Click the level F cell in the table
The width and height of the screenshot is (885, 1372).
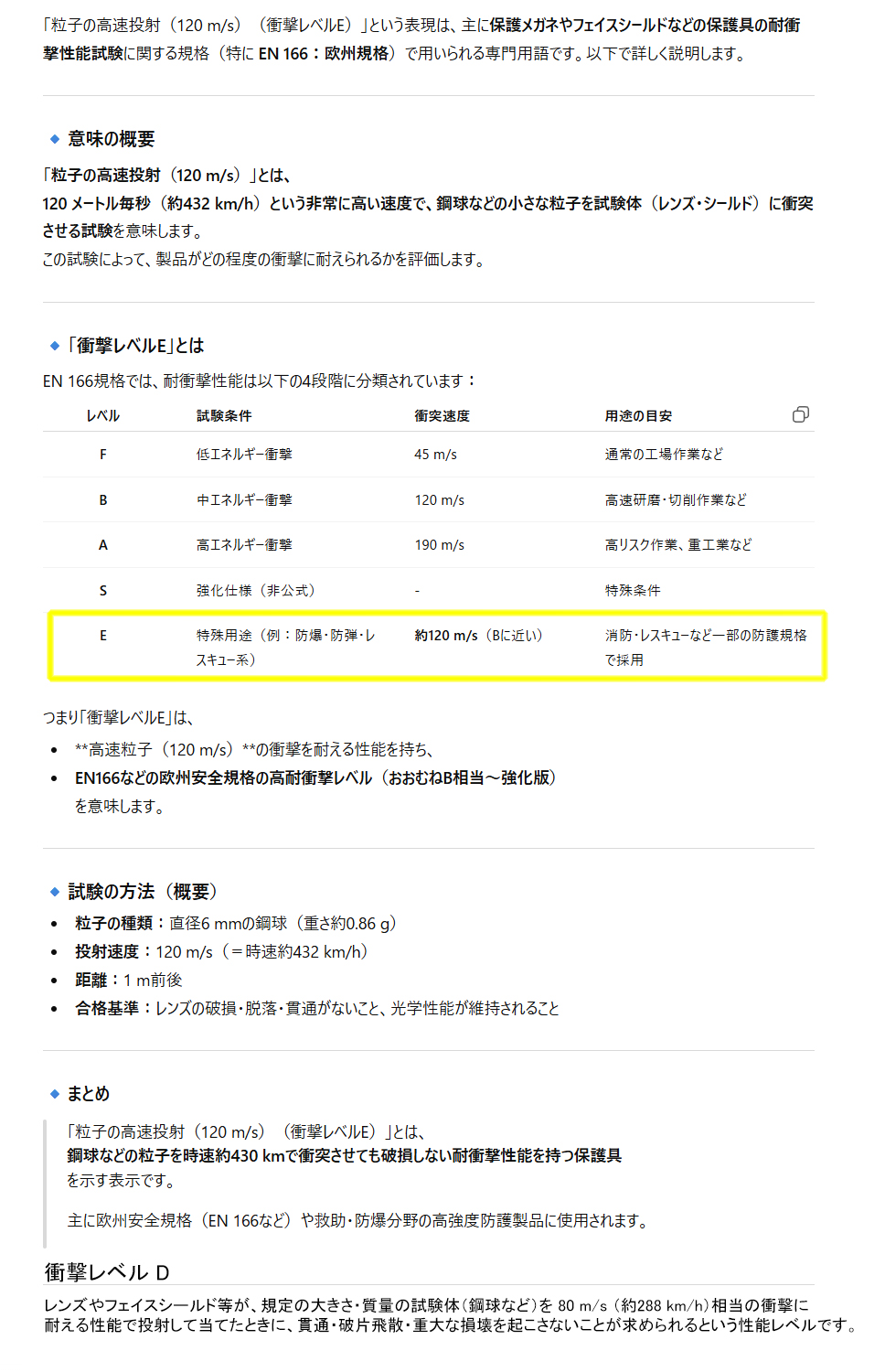pos(102,455)
